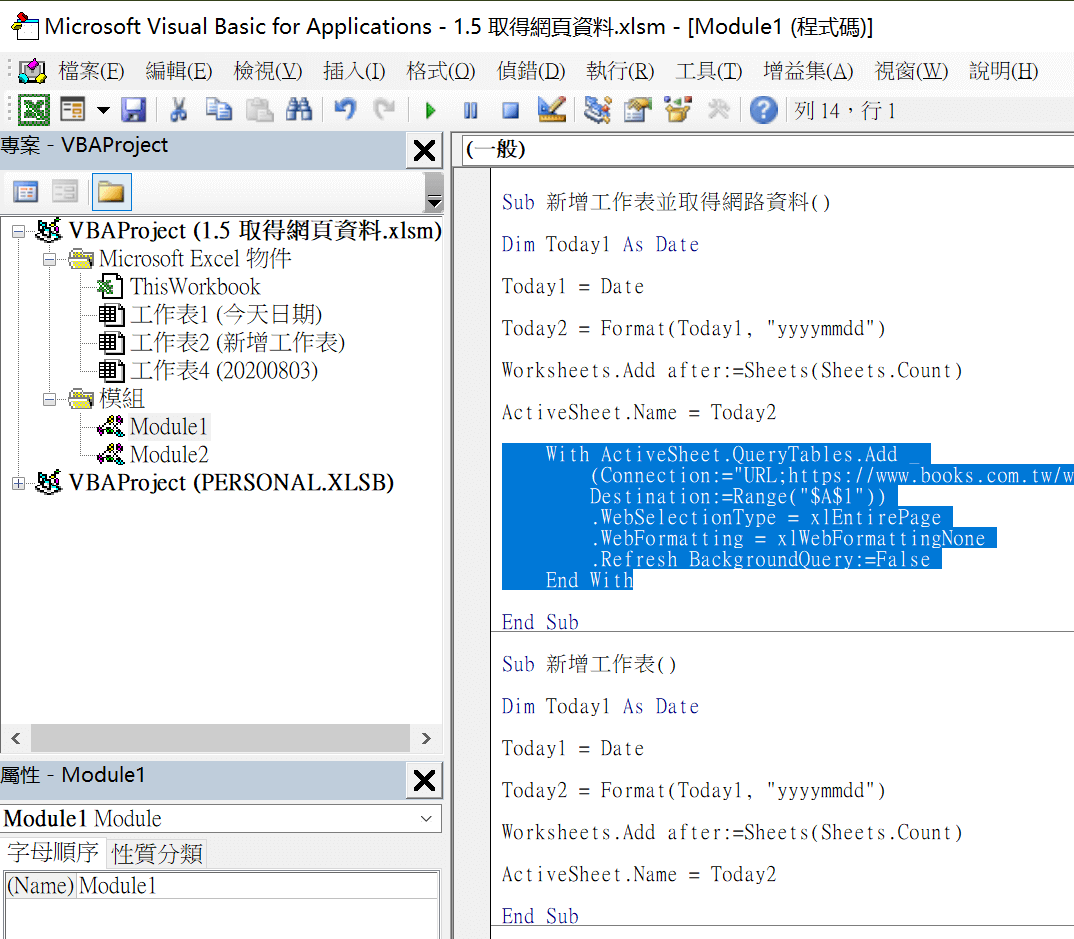Open project panel toolbar overflow arrow
The width and height of the screenshot is (1074, 939).
click(x=434, y=192)
